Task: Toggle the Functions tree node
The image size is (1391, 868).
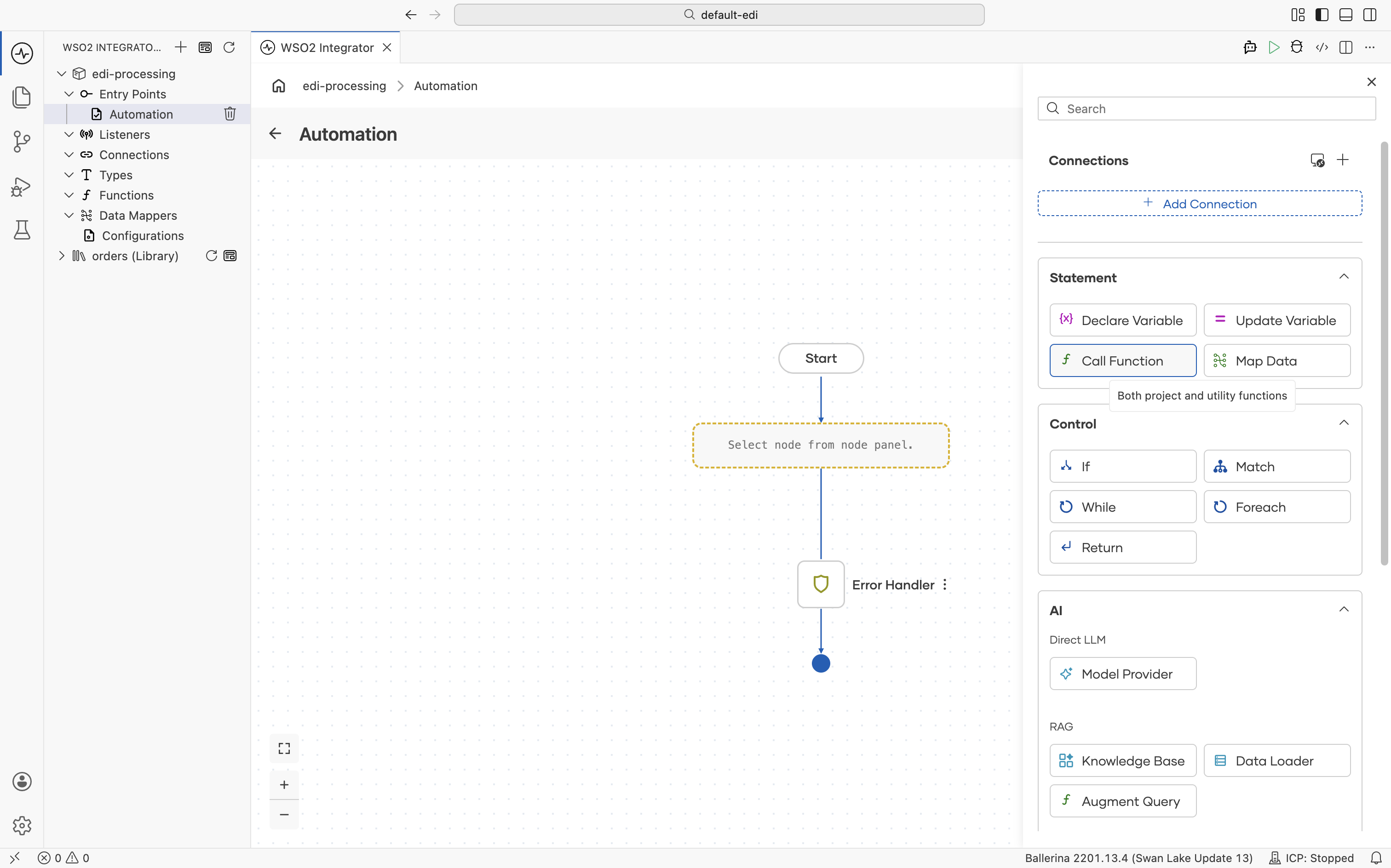Action: 69,194
